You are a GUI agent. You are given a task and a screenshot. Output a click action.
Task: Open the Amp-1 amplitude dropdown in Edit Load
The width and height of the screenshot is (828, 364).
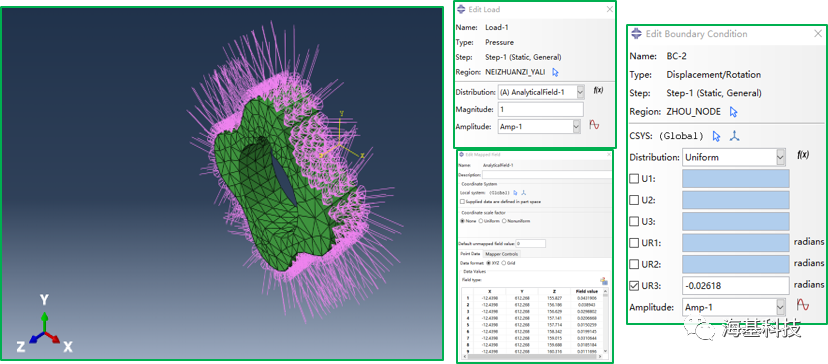click(576, 126)
